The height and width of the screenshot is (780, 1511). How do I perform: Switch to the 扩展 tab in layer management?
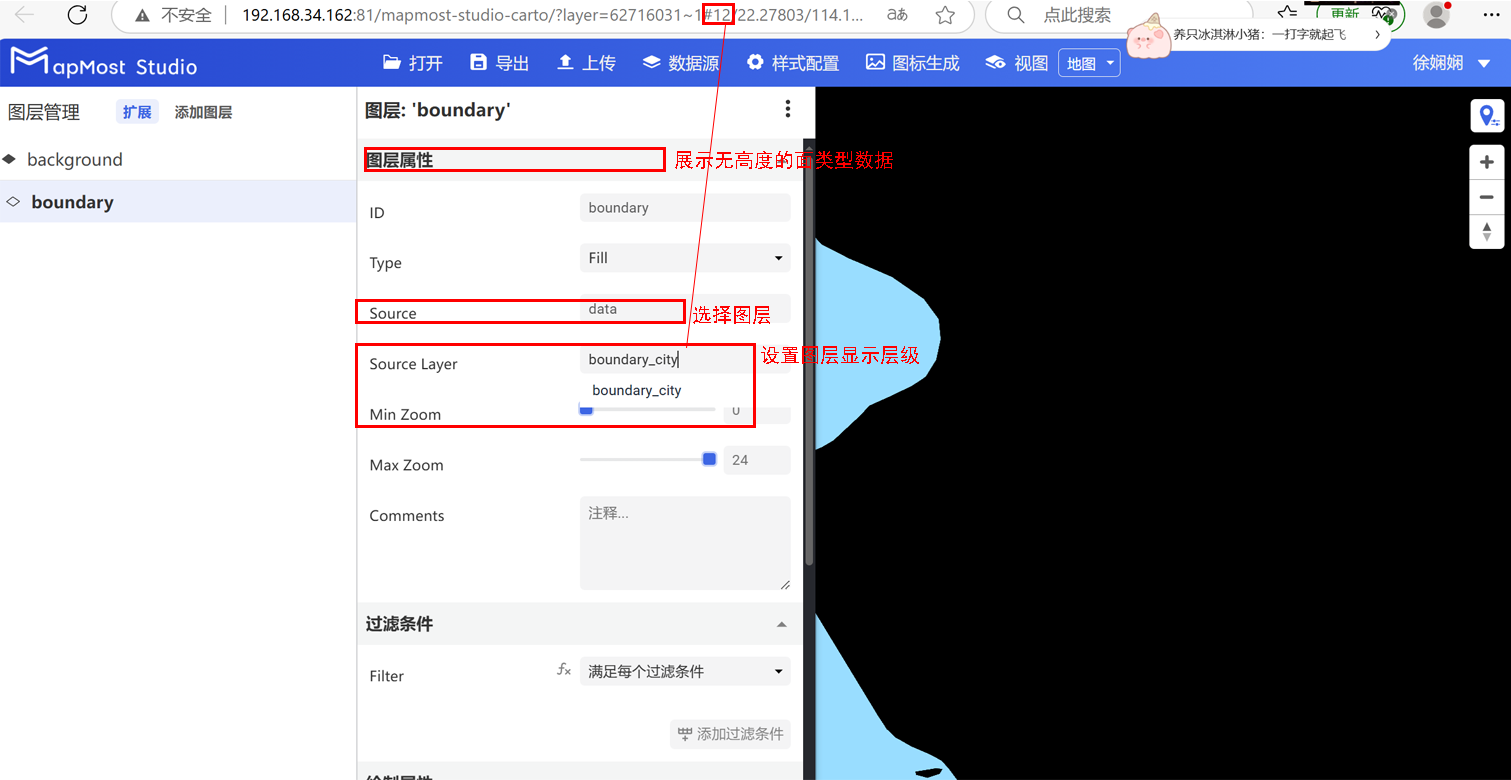(x=137, y=111)
